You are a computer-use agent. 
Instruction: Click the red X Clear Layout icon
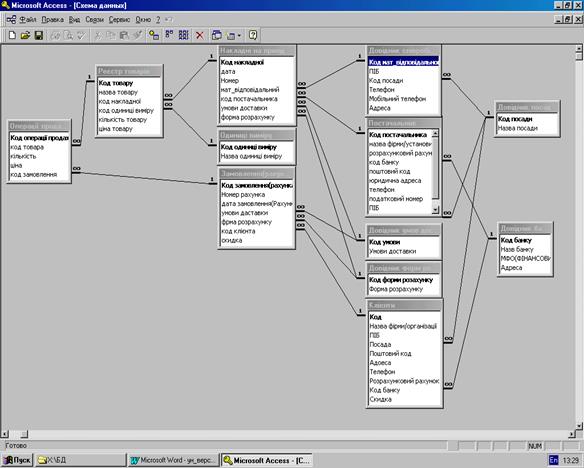[x=200, y=35]
